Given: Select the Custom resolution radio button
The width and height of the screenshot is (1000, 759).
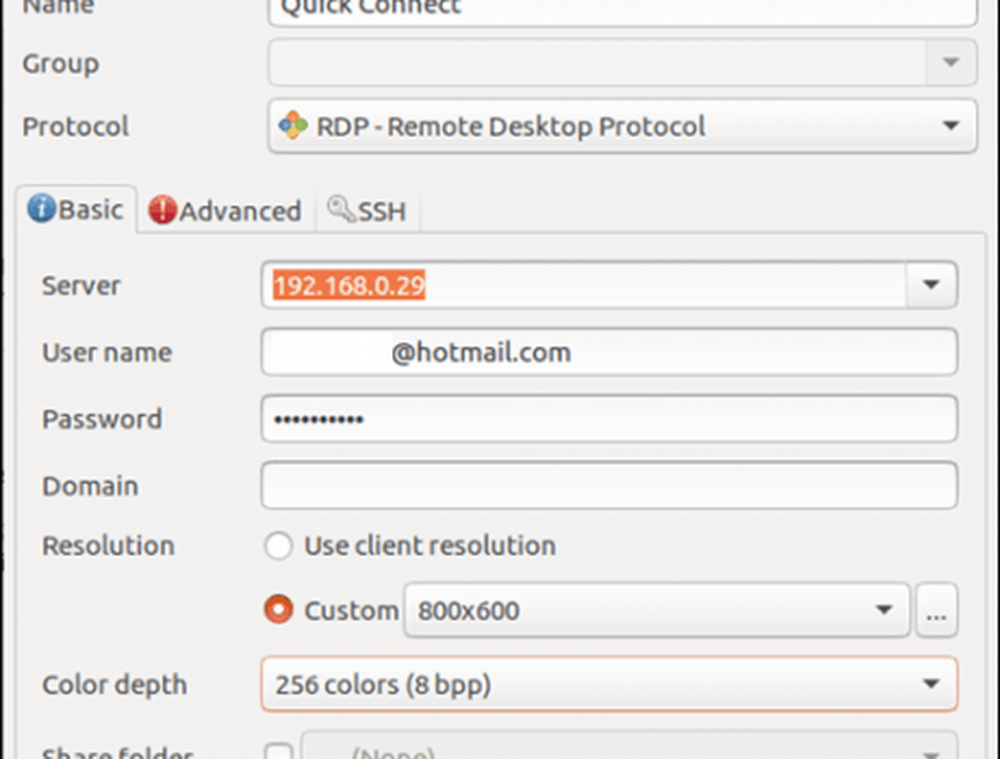Looking at the screenshot, I should [278, 610].
